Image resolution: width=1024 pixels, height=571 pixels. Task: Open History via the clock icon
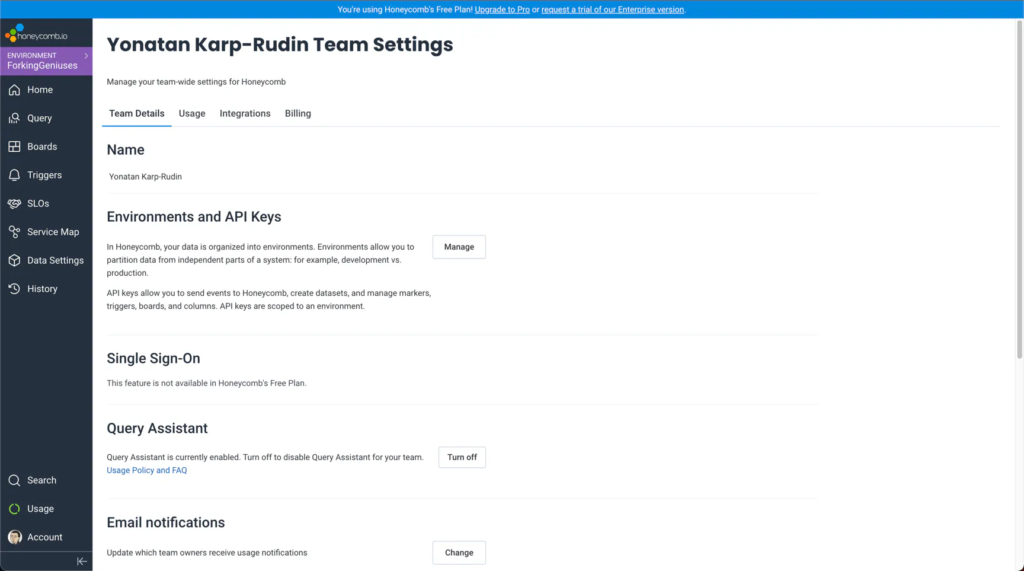(14, 289)
